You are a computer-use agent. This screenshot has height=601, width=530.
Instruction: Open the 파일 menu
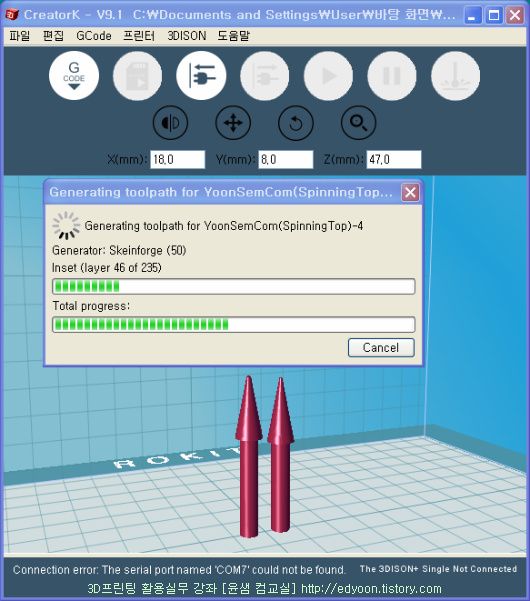point(20,36)
